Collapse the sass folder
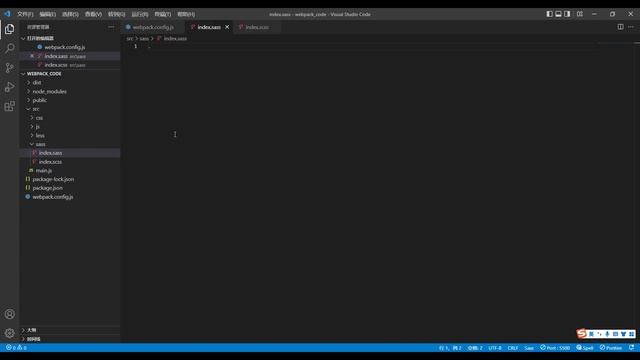The height and width of the screenshot is (360, 640). click(x=40, y=144)
